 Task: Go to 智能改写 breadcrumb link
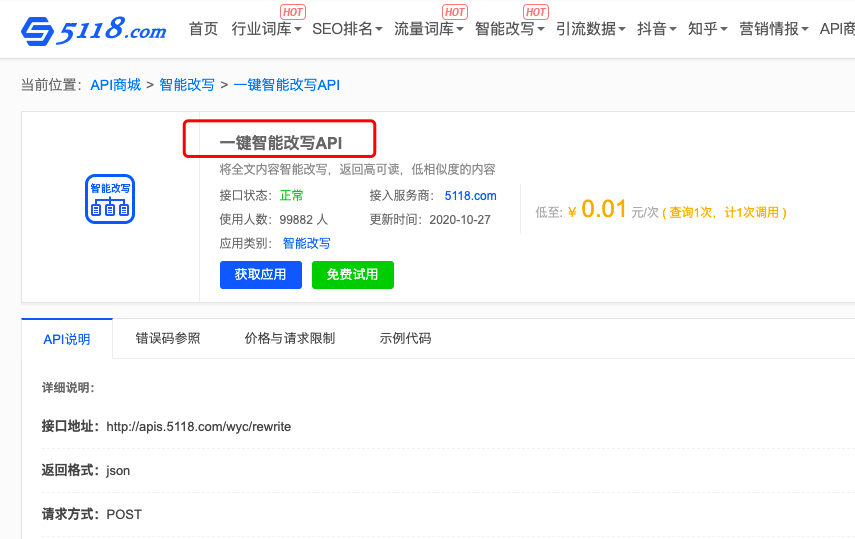point(187,85)
